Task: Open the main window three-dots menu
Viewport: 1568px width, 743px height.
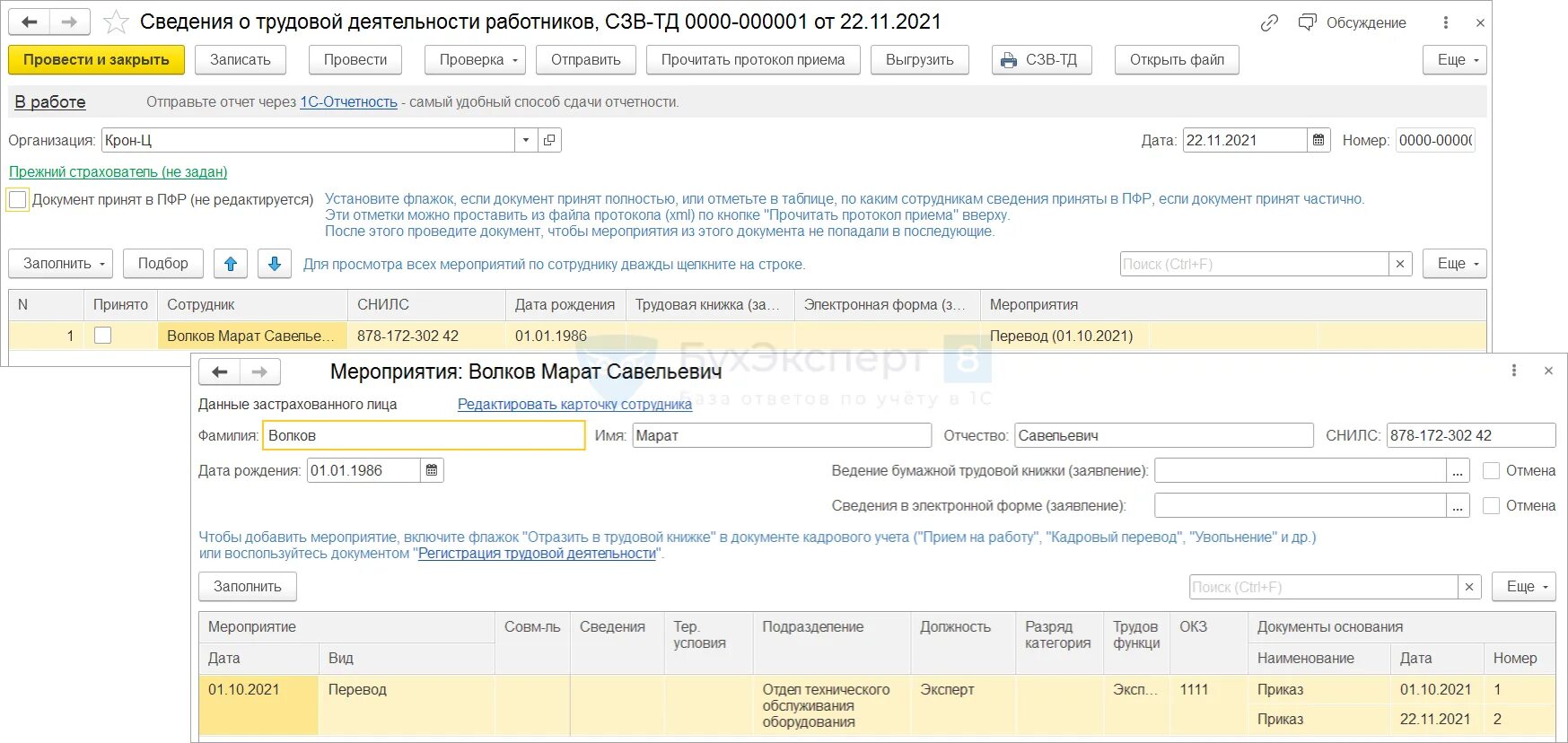Action: click(1445, 22)
